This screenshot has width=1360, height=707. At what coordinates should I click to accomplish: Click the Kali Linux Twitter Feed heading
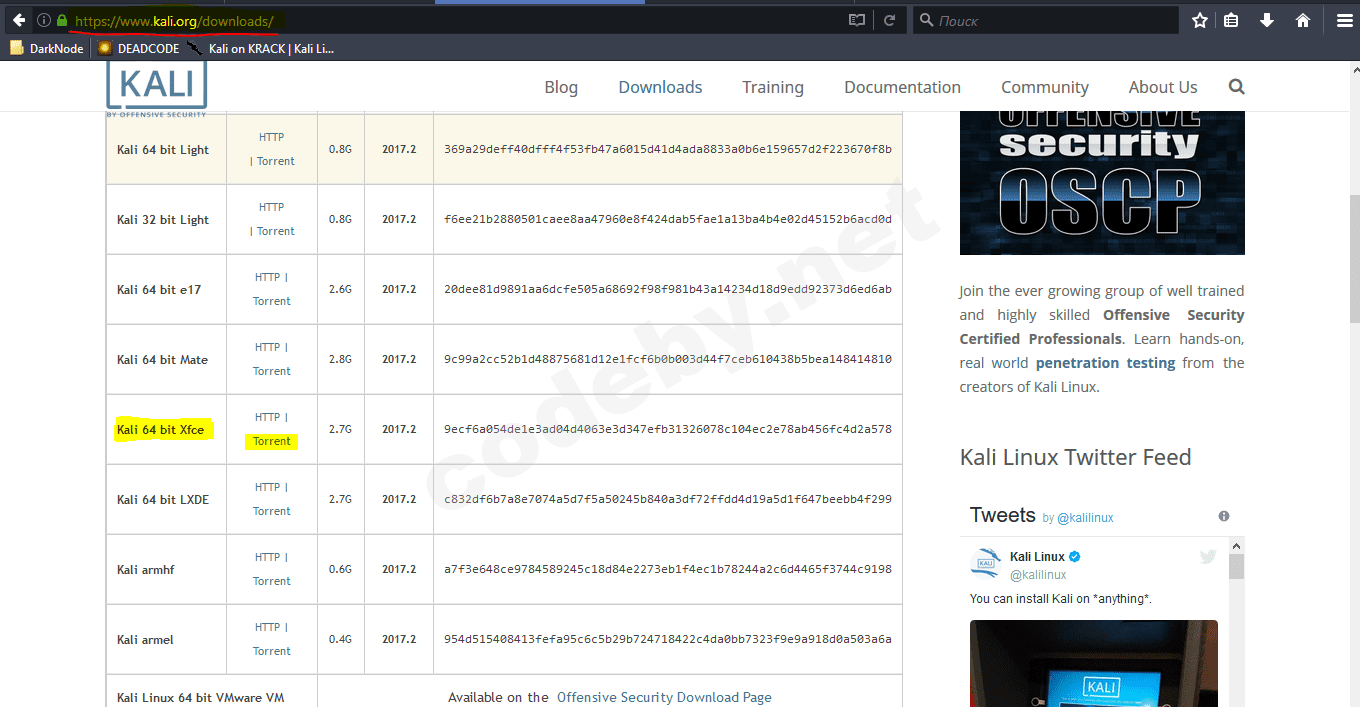point(1076,457)
